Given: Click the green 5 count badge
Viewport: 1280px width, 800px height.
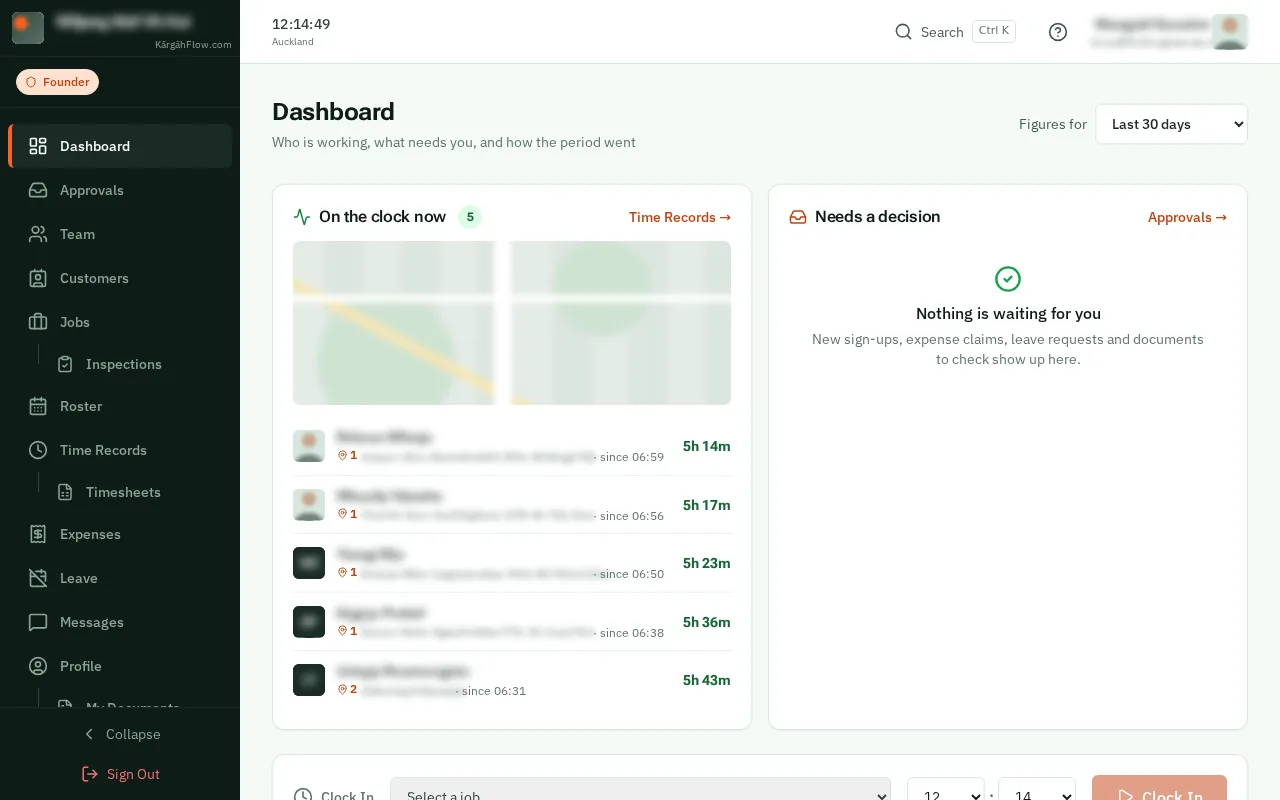Looking at the screenshot, I should (470, 217).
